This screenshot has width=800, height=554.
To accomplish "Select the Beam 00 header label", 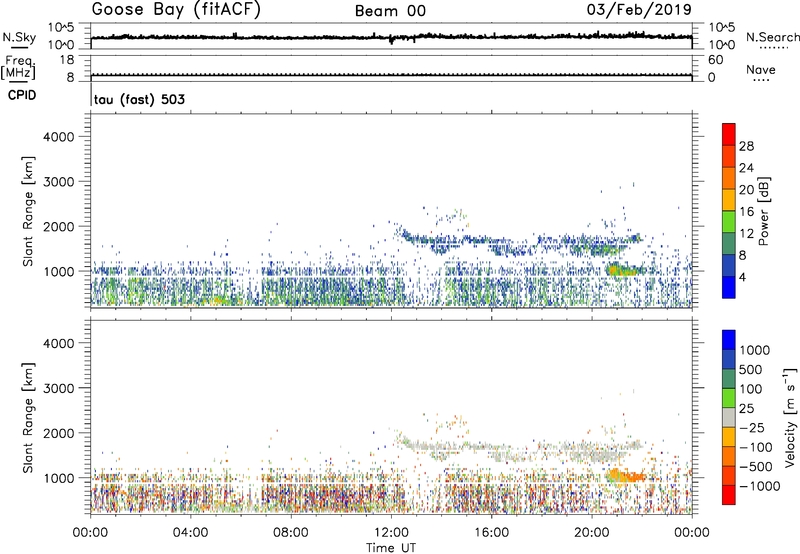I will pyautogui.click(x=390, y=11).
